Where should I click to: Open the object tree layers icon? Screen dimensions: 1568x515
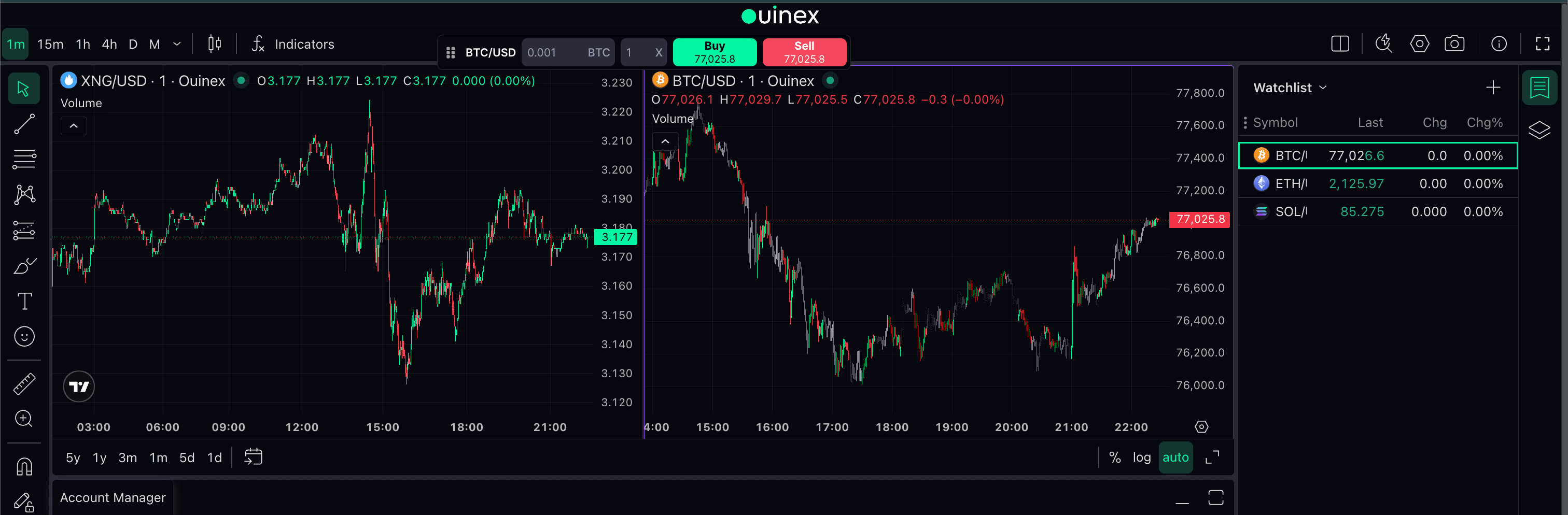(x=1539, y=130)
